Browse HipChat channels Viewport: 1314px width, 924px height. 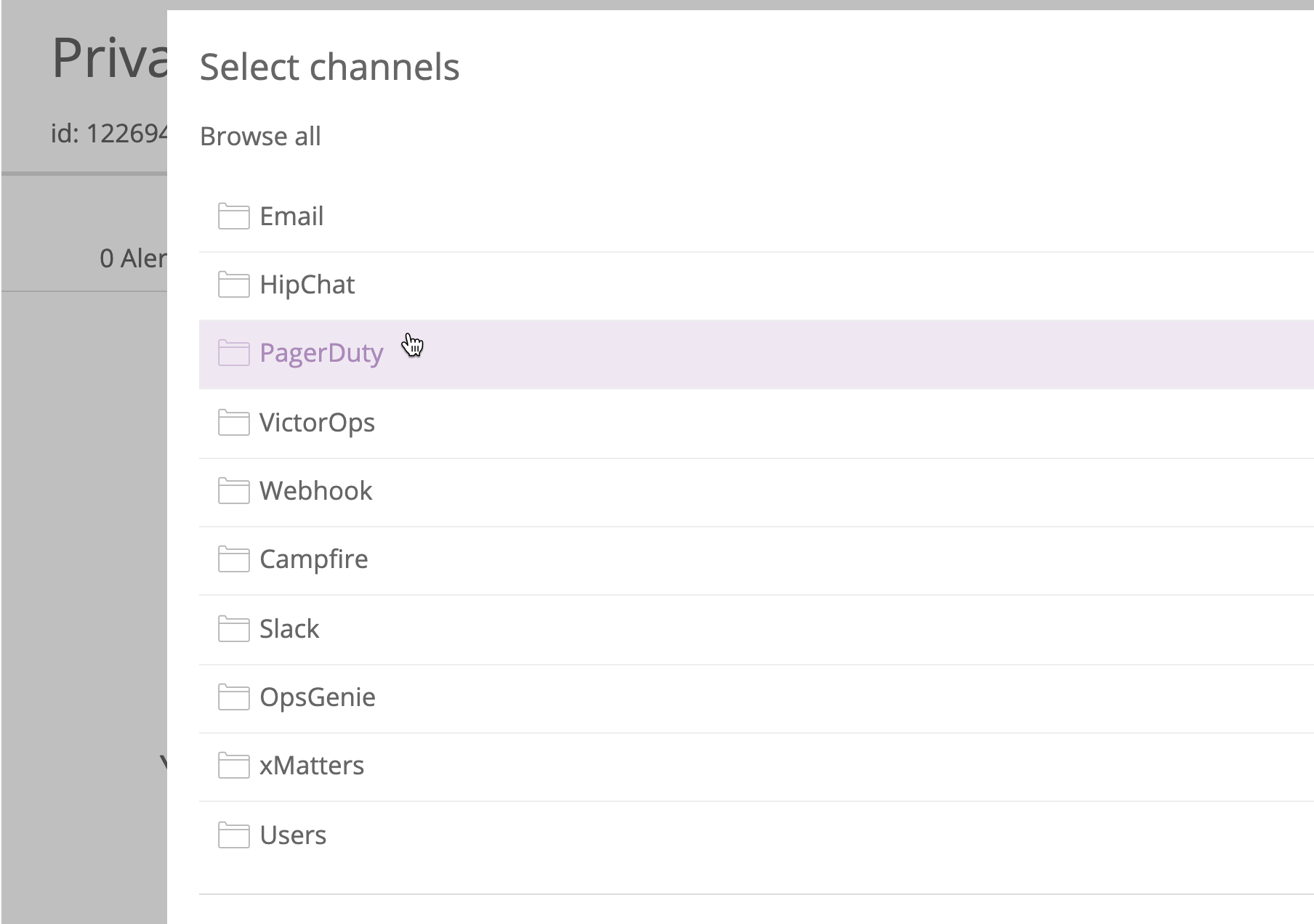756,285
